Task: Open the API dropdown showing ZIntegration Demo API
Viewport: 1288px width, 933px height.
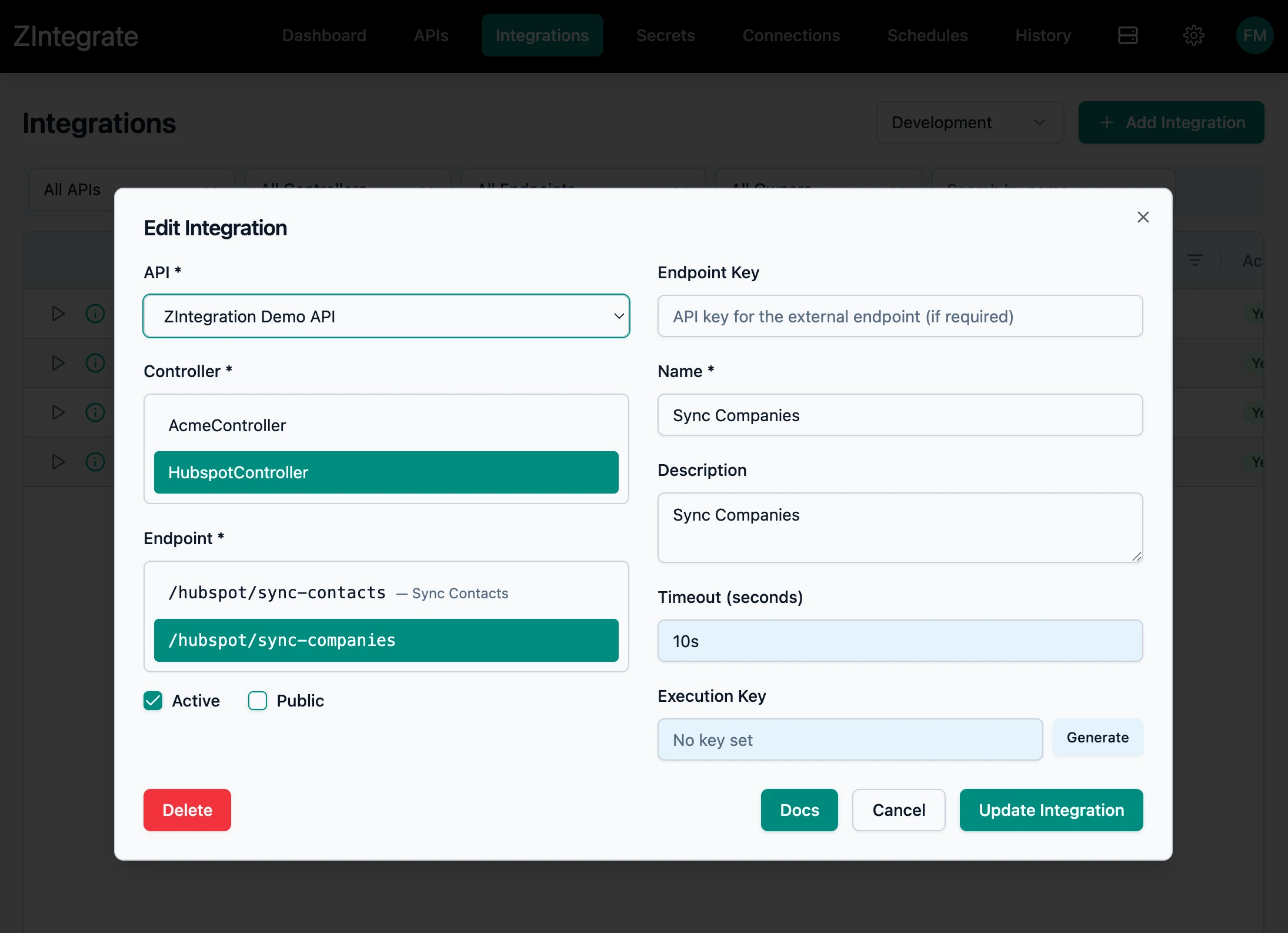Action: (386, 316)
